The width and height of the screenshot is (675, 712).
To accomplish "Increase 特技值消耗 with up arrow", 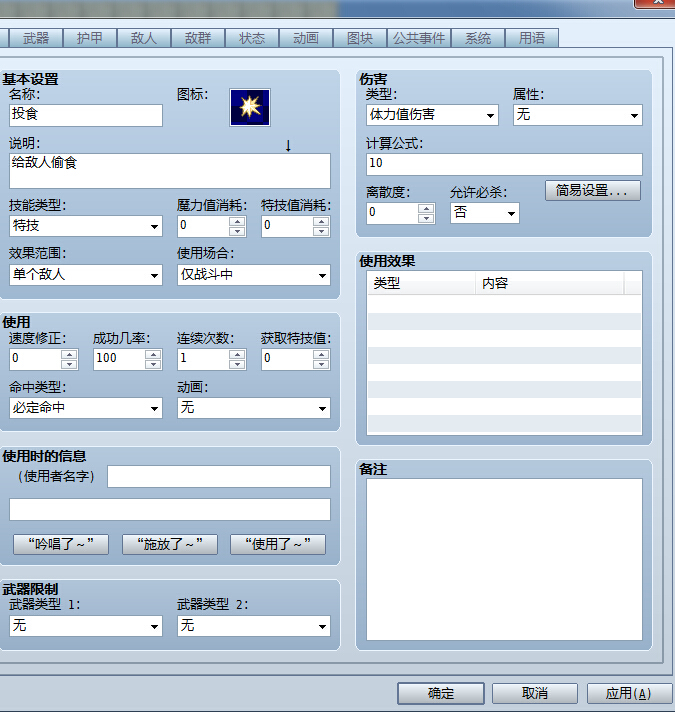I will pos(321,221).
